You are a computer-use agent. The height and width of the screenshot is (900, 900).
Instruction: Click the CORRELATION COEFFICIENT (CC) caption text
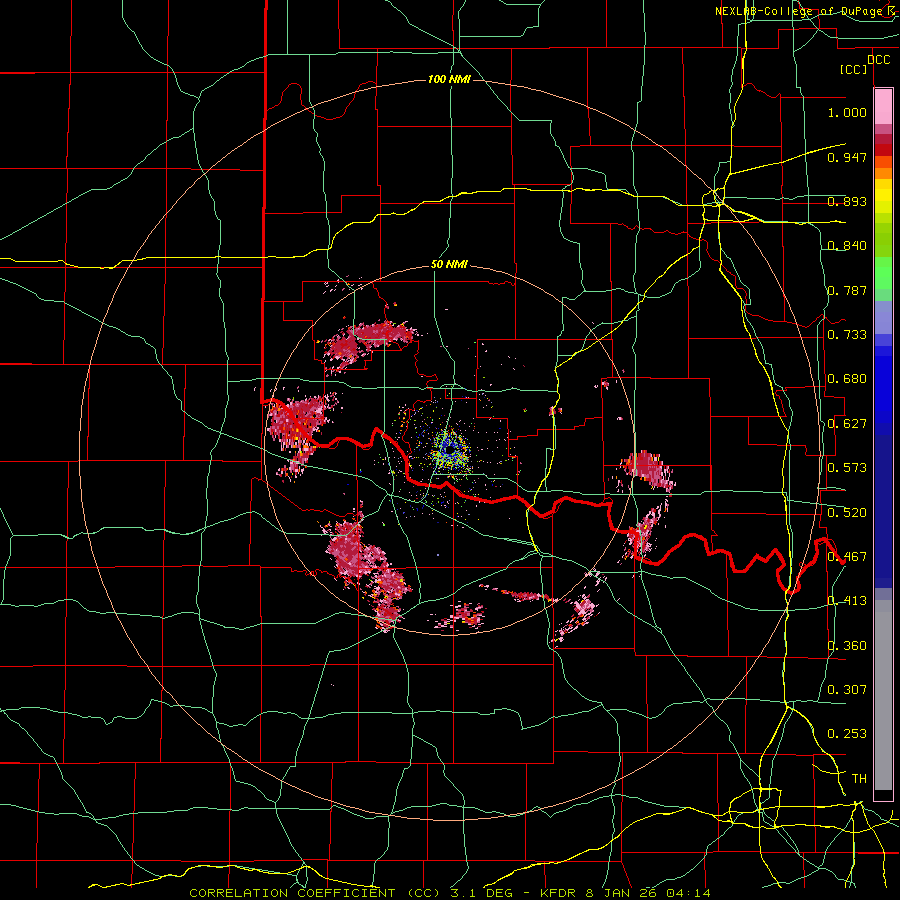[315, 893]
